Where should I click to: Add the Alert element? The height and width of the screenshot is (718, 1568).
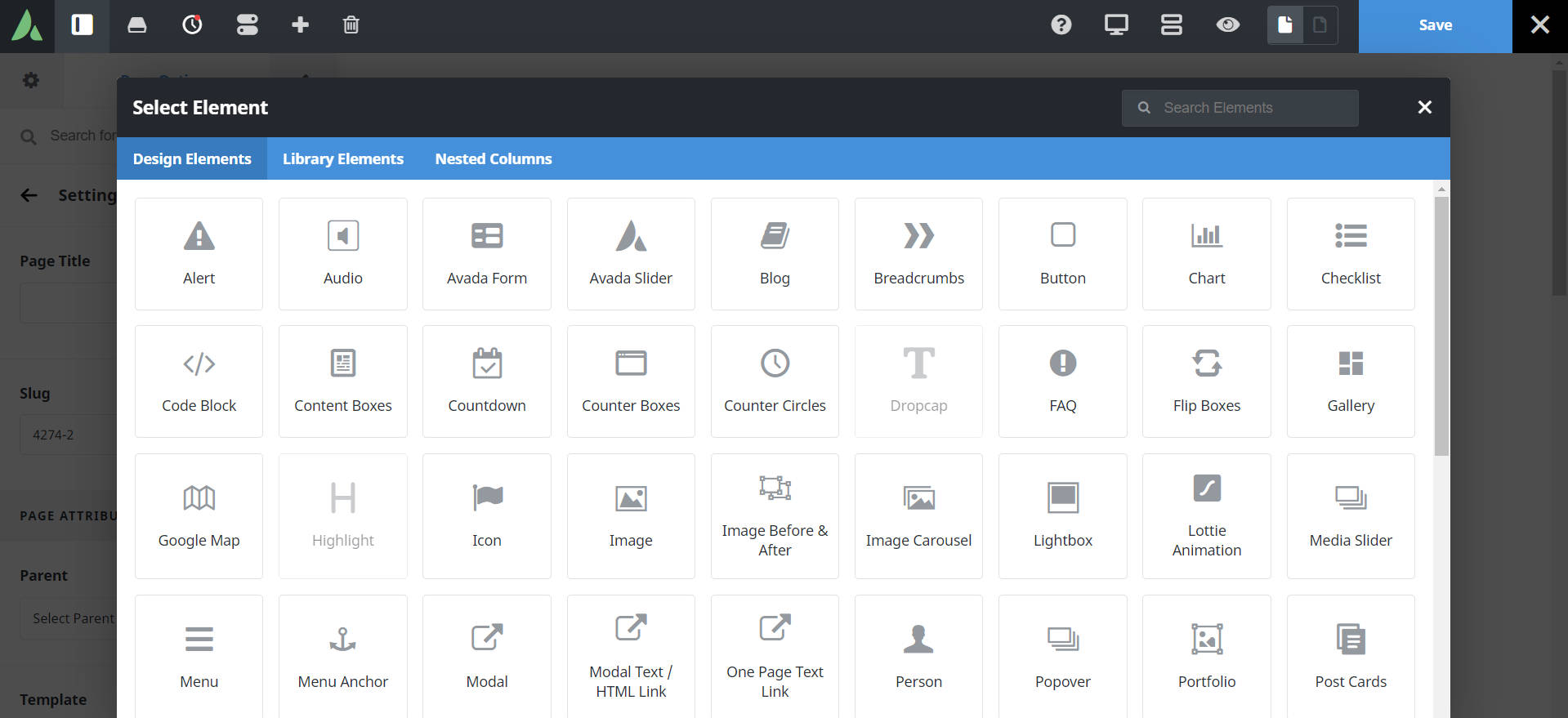199,254
